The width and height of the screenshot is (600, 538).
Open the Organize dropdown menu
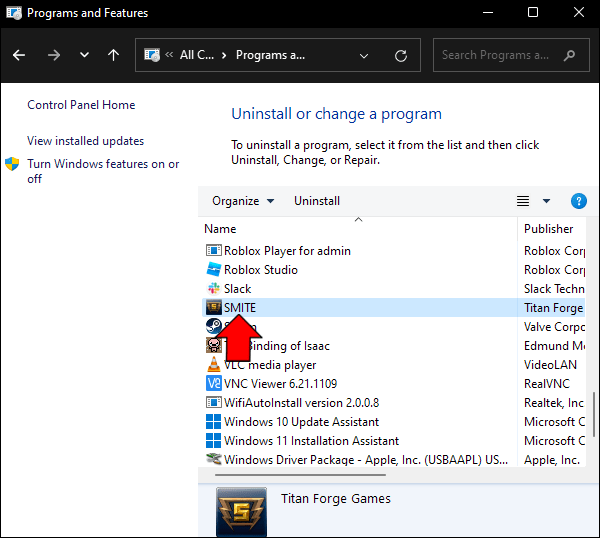(x=243, y=201)
